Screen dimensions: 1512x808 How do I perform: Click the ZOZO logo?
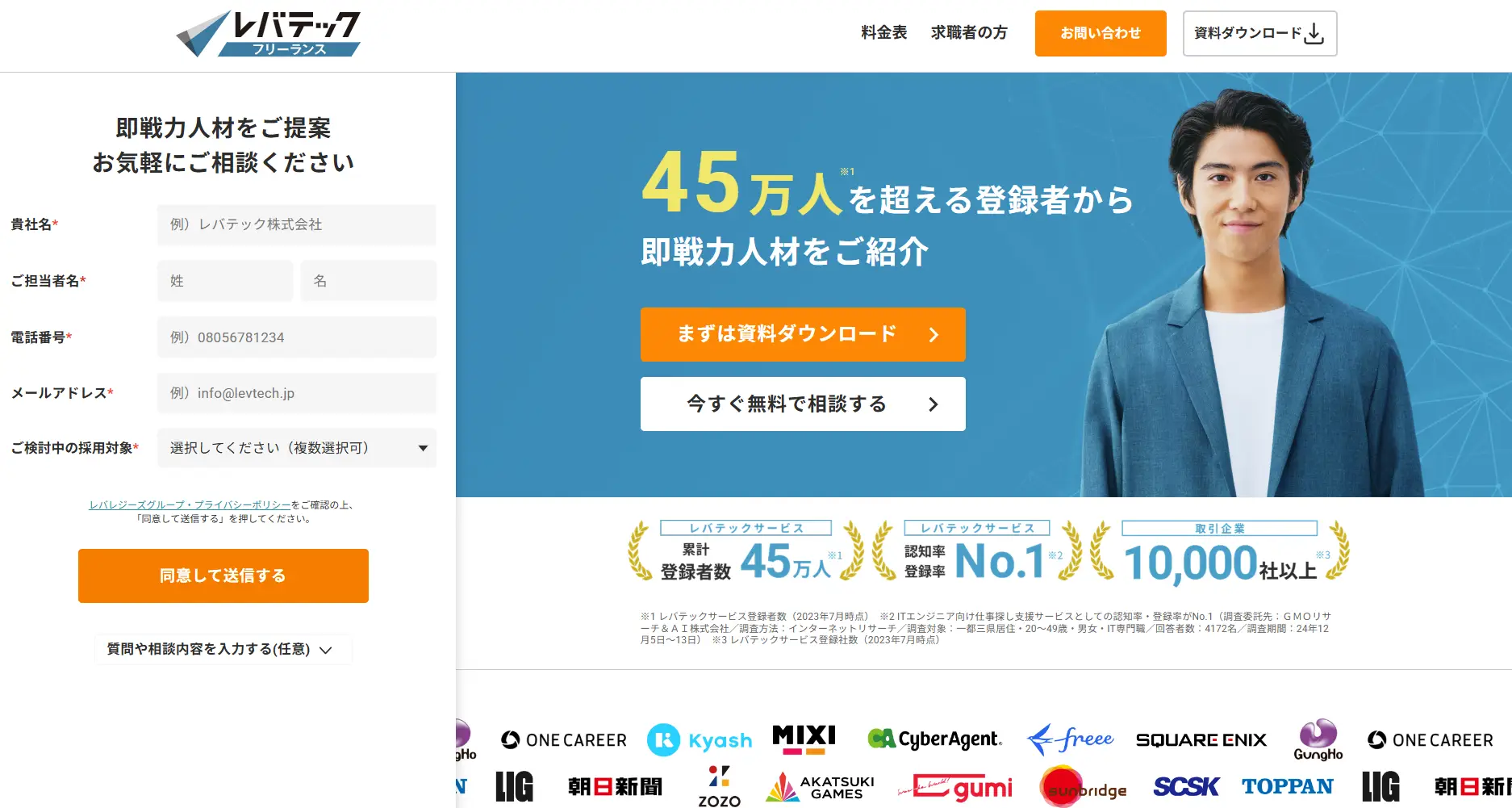click(719, 786)
